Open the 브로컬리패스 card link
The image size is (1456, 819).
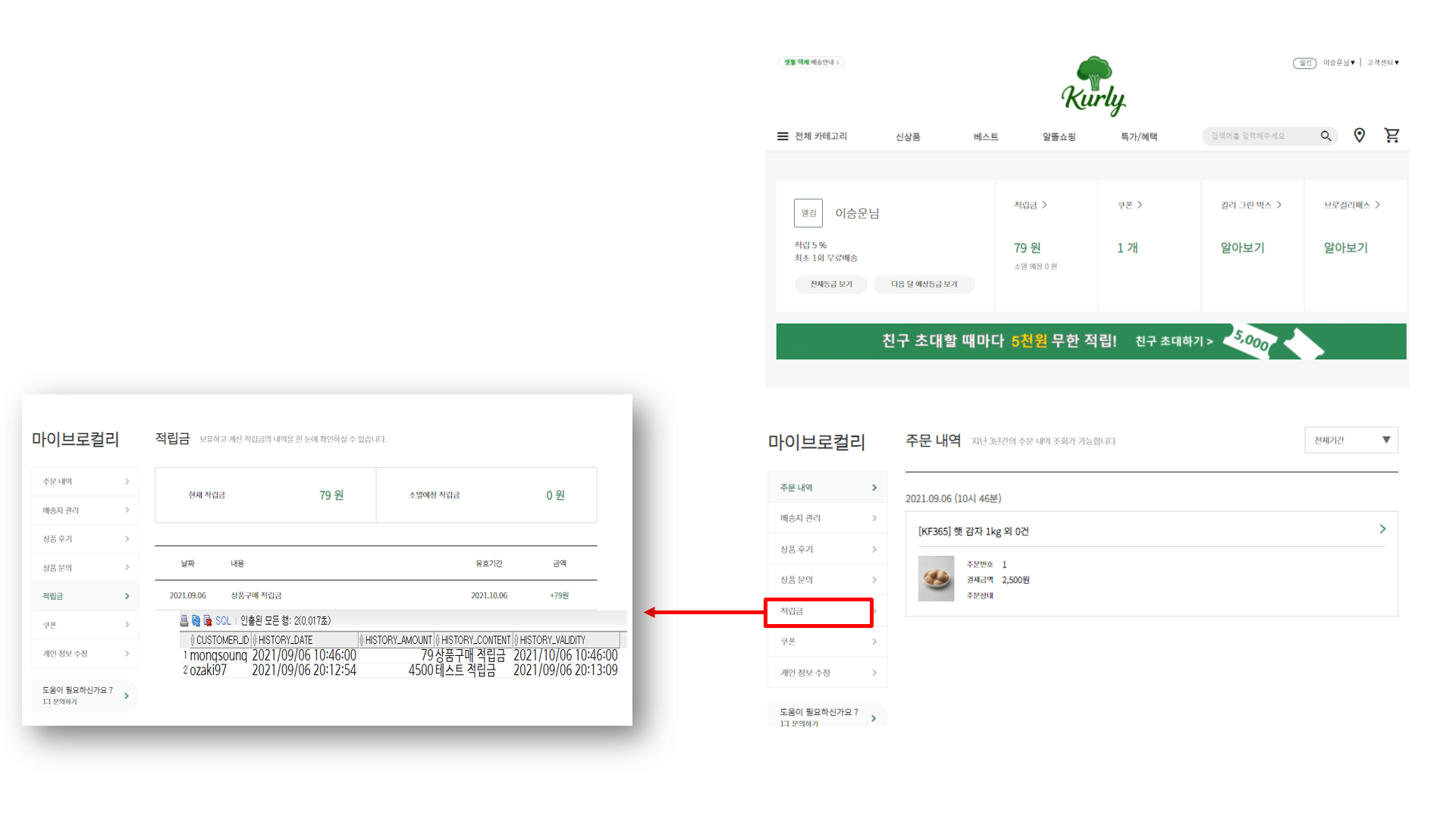click(x=1352, y=205)
